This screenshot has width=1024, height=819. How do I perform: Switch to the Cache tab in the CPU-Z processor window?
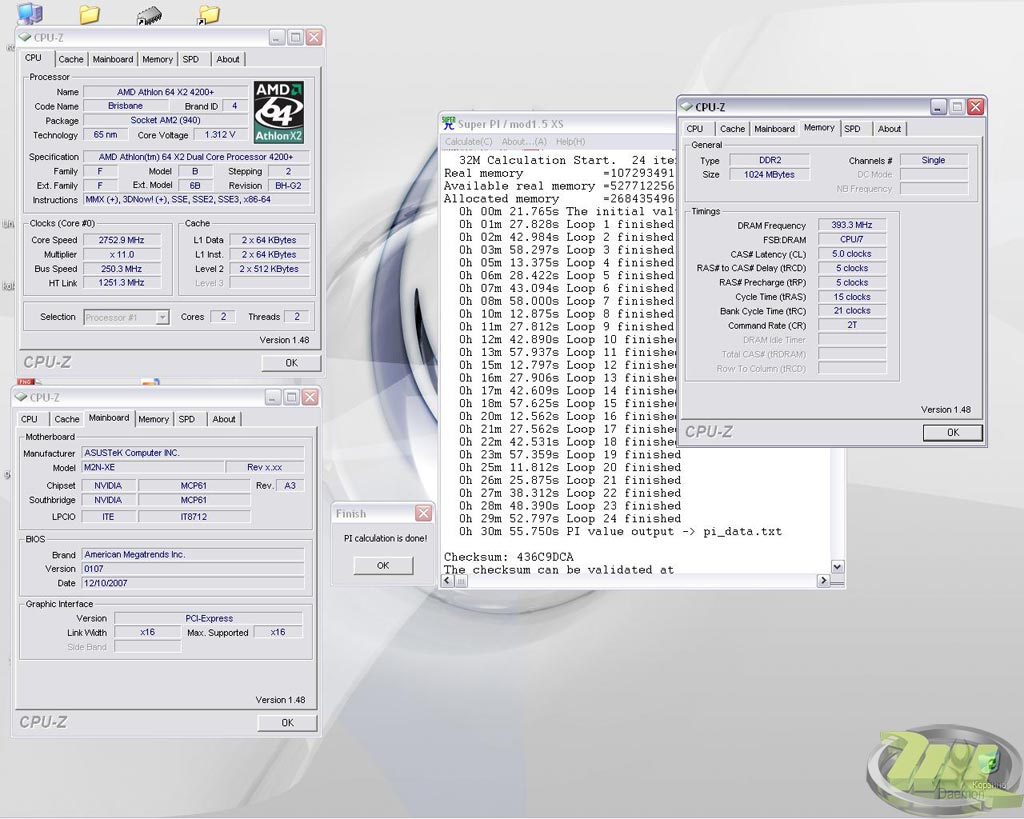[71, 59]
